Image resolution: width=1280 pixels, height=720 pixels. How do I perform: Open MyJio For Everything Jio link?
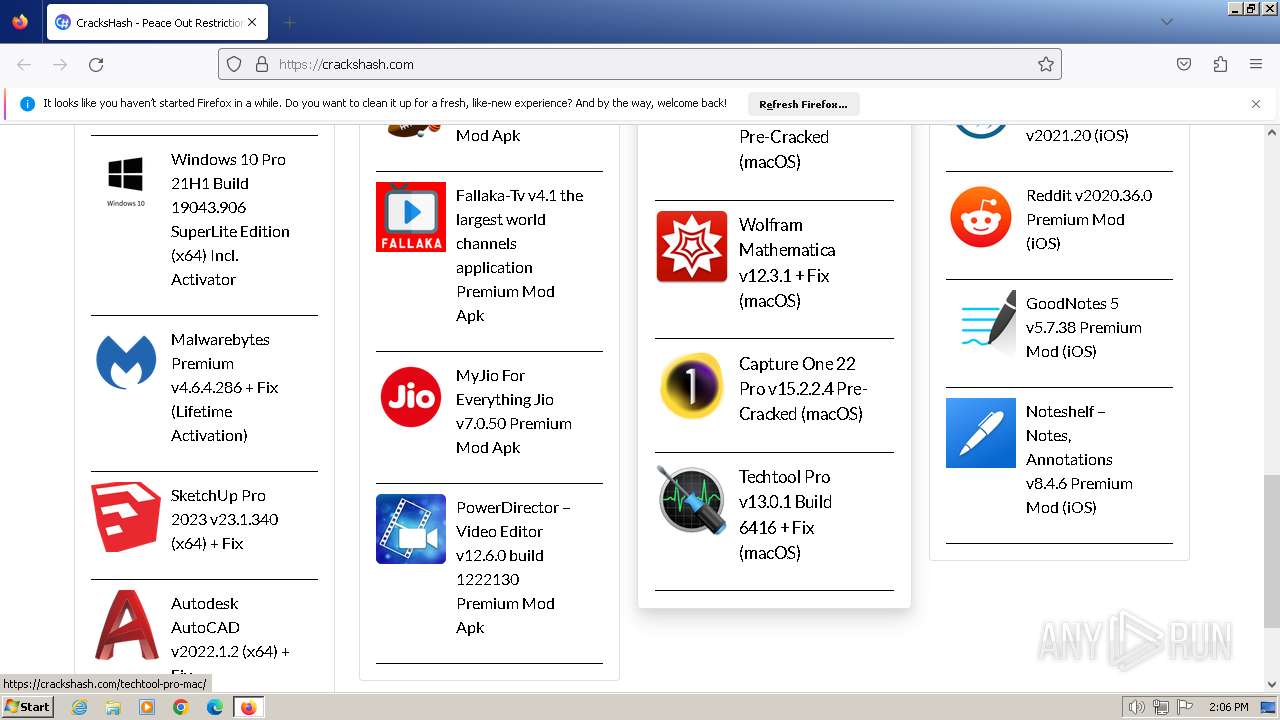(514, 411)
